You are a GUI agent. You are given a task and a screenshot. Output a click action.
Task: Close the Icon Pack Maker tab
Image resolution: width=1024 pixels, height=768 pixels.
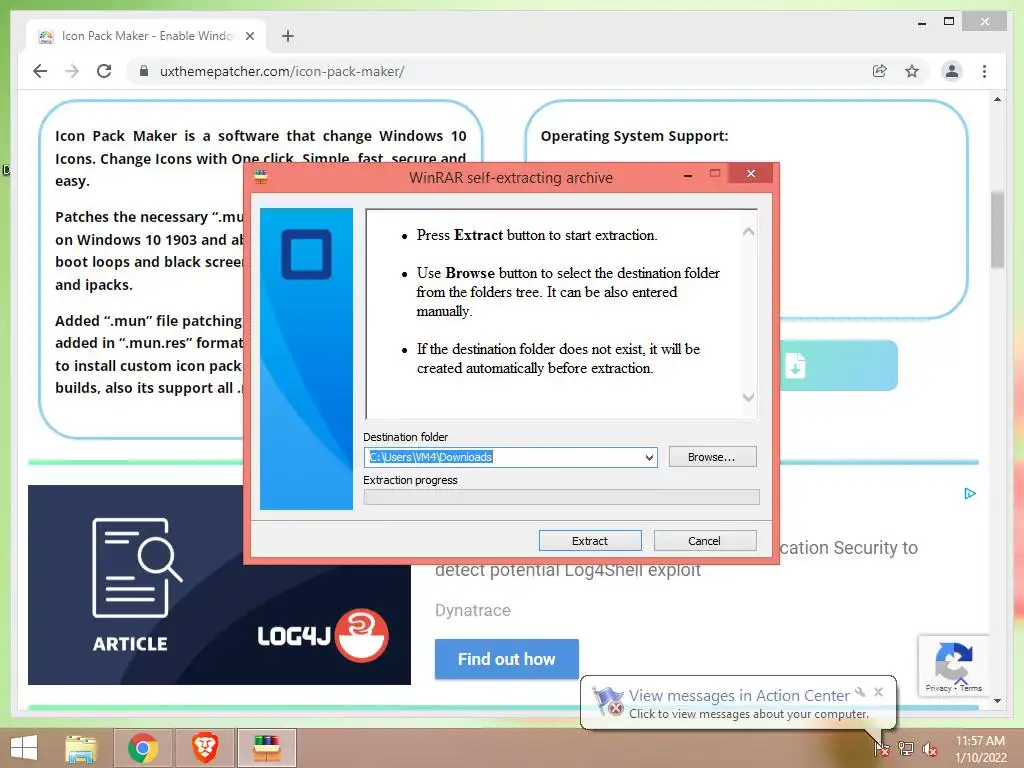(249, 36)
